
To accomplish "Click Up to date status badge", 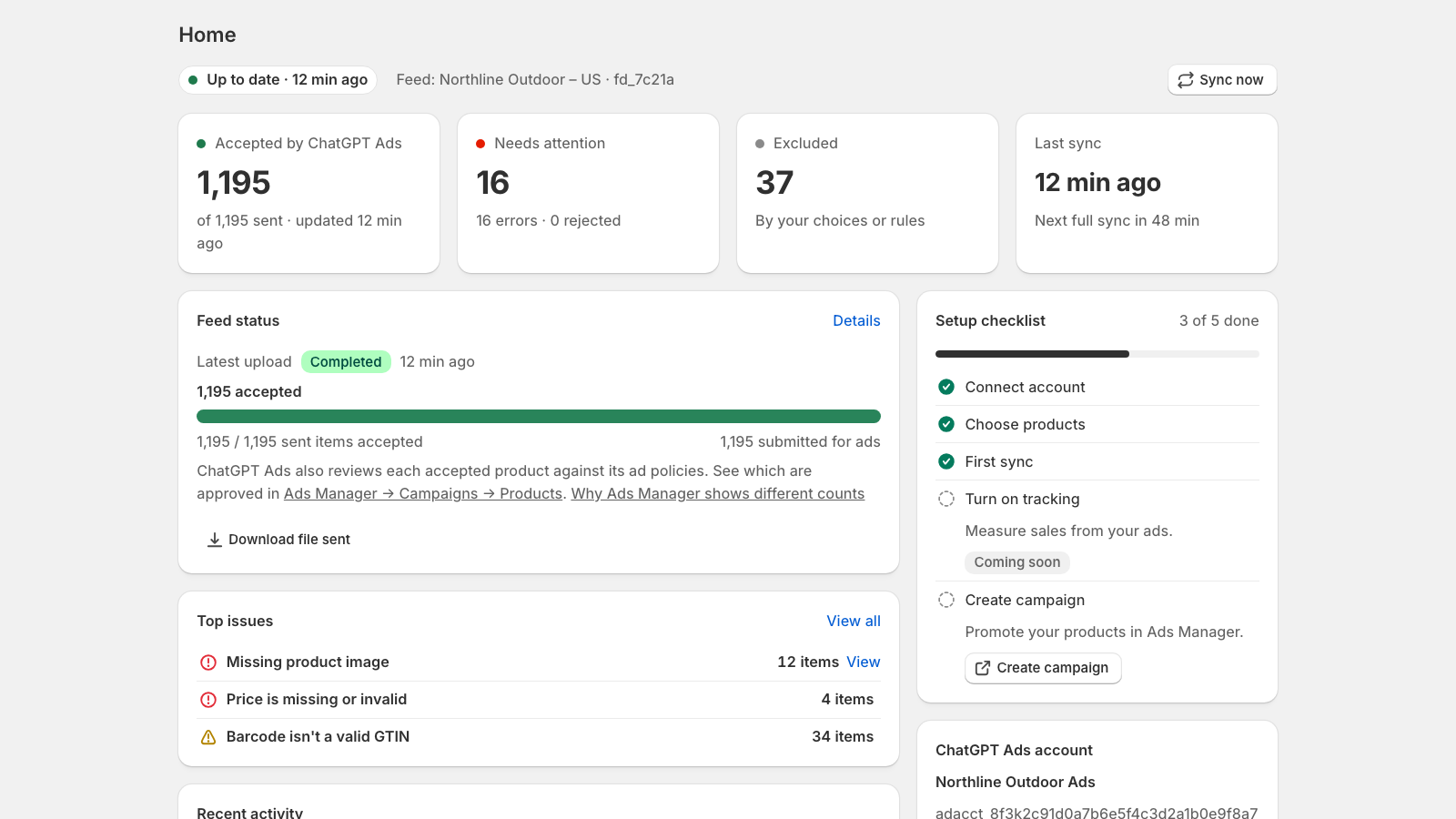I will tap(278, 80).
